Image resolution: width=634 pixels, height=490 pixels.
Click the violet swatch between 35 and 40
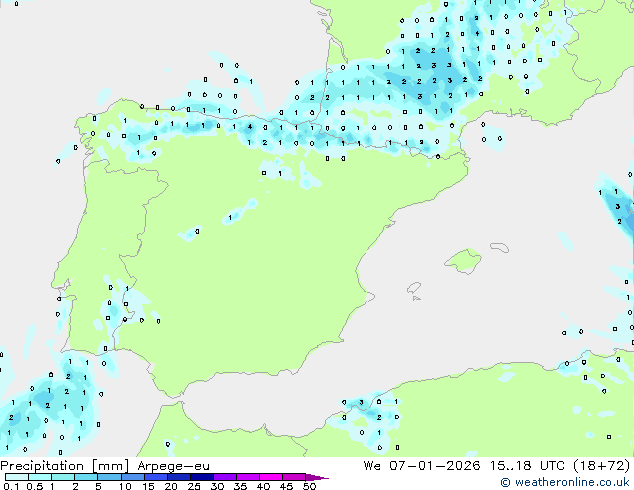(x=247, y=477)
